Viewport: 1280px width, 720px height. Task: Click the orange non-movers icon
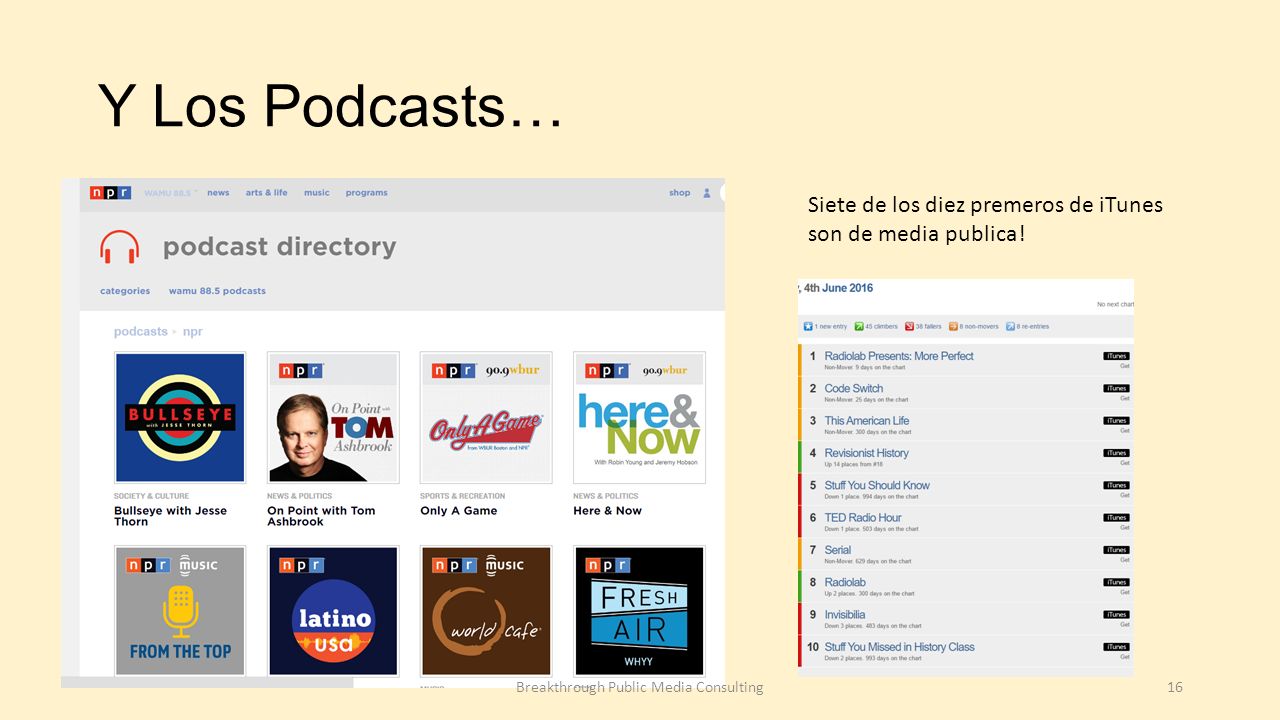coord(953,326)
